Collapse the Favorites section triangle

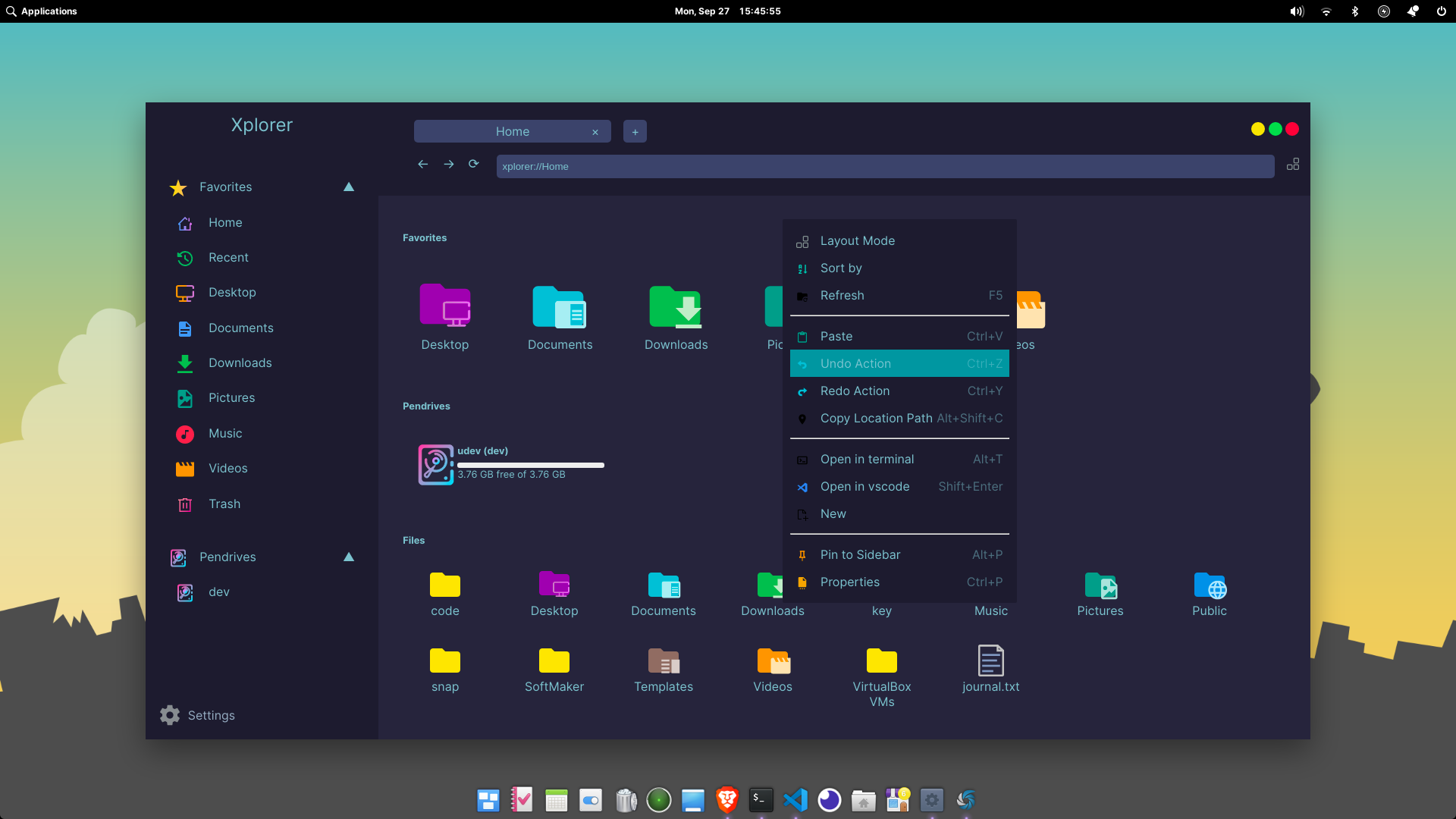coord(348,188)
